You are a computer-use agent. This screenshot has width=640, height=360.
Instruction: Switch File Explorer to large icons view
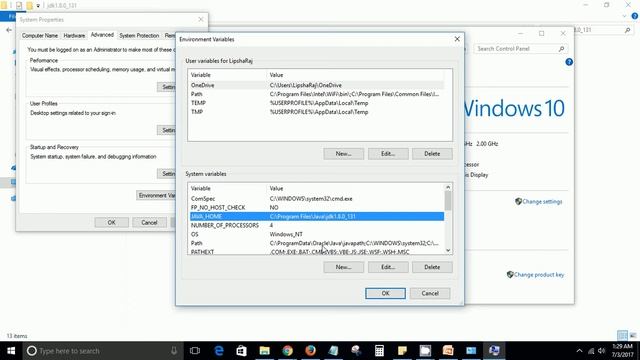click(633, 336)
